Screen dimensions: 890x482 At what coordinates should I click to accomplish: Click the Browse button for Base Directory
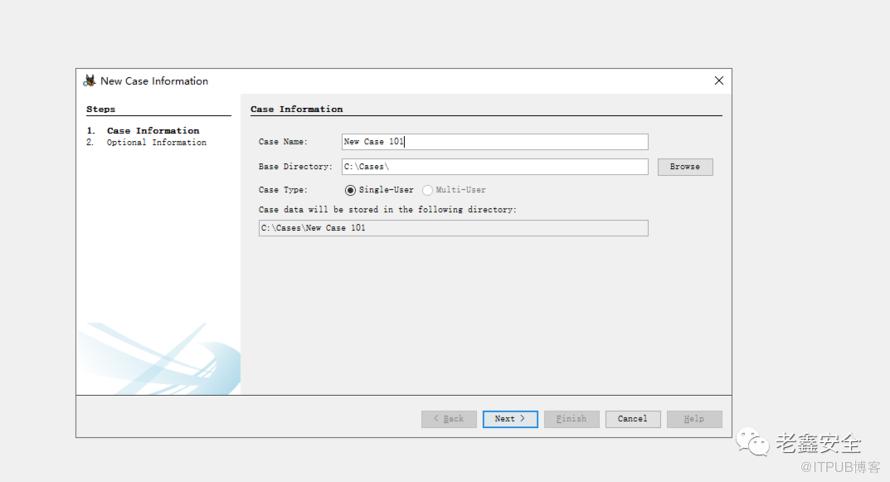[685, 167]
